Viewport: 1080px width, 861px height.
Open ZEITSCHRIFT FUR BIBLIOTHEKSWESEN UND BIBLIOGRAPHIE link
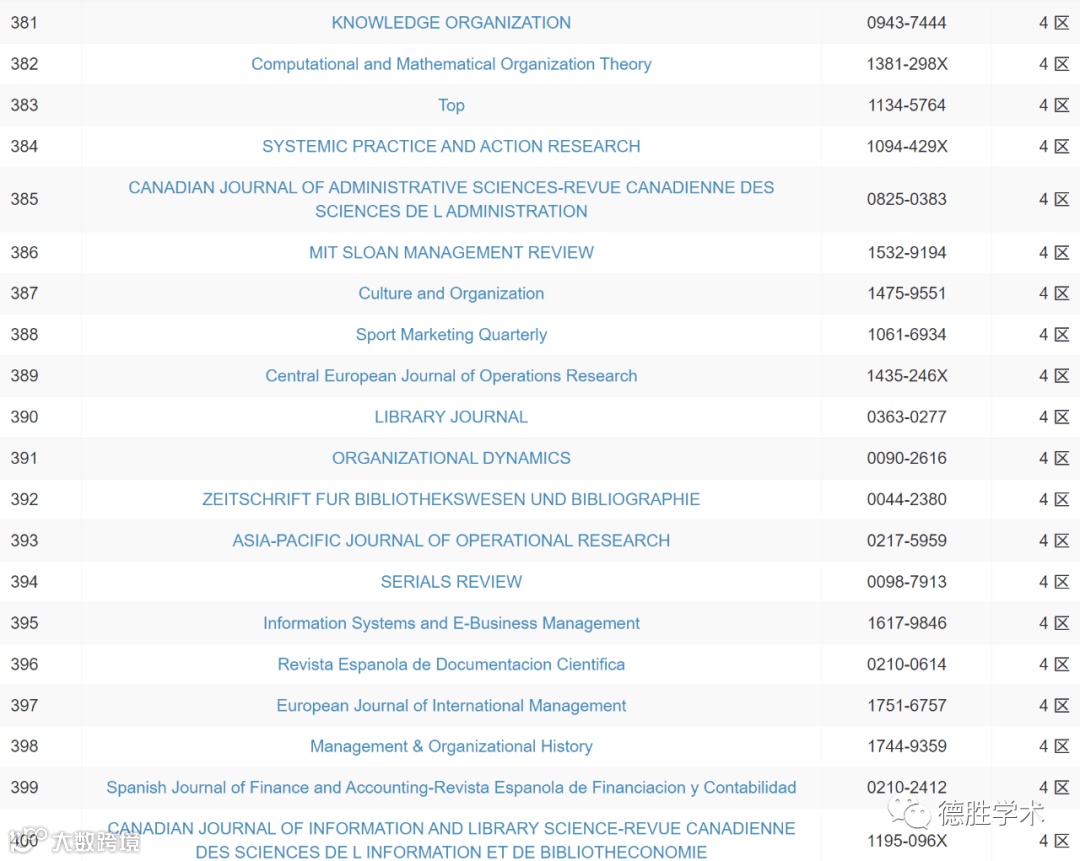pyautogui.click(x=451, y=499)
